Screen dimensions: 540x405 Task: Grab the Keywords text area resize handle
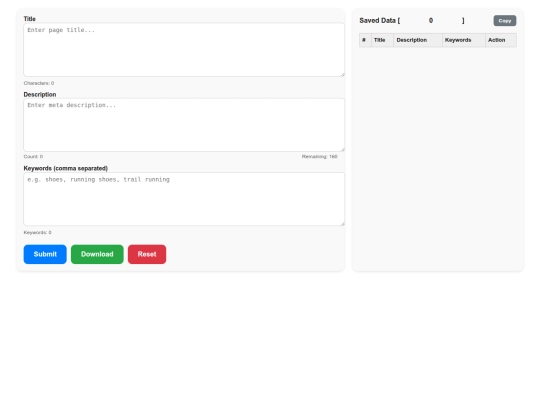pos(342,224)
